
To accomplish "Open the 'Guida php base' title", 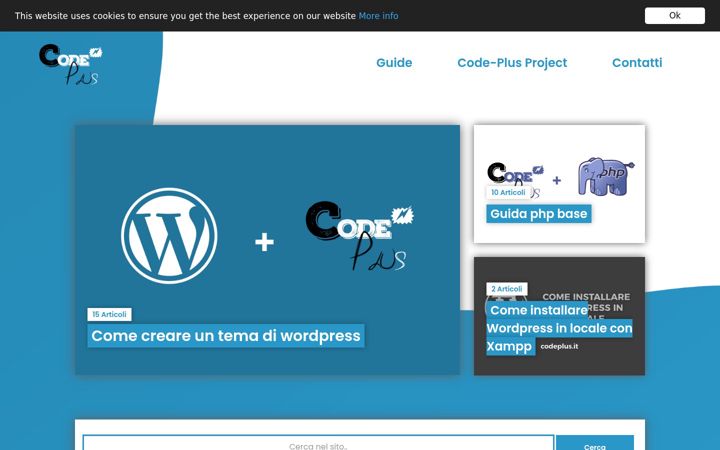I will pyautogui.click(x=539, y=214).
